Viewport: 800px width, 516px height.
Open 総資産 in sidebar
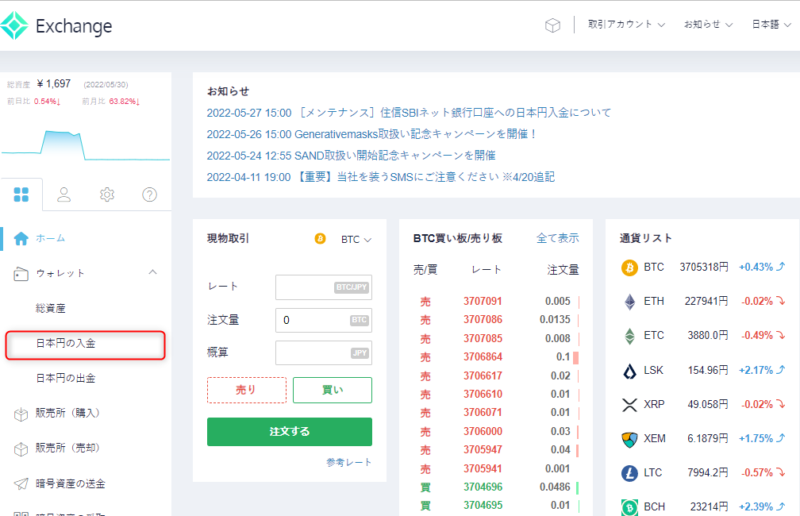click(51, 308)
